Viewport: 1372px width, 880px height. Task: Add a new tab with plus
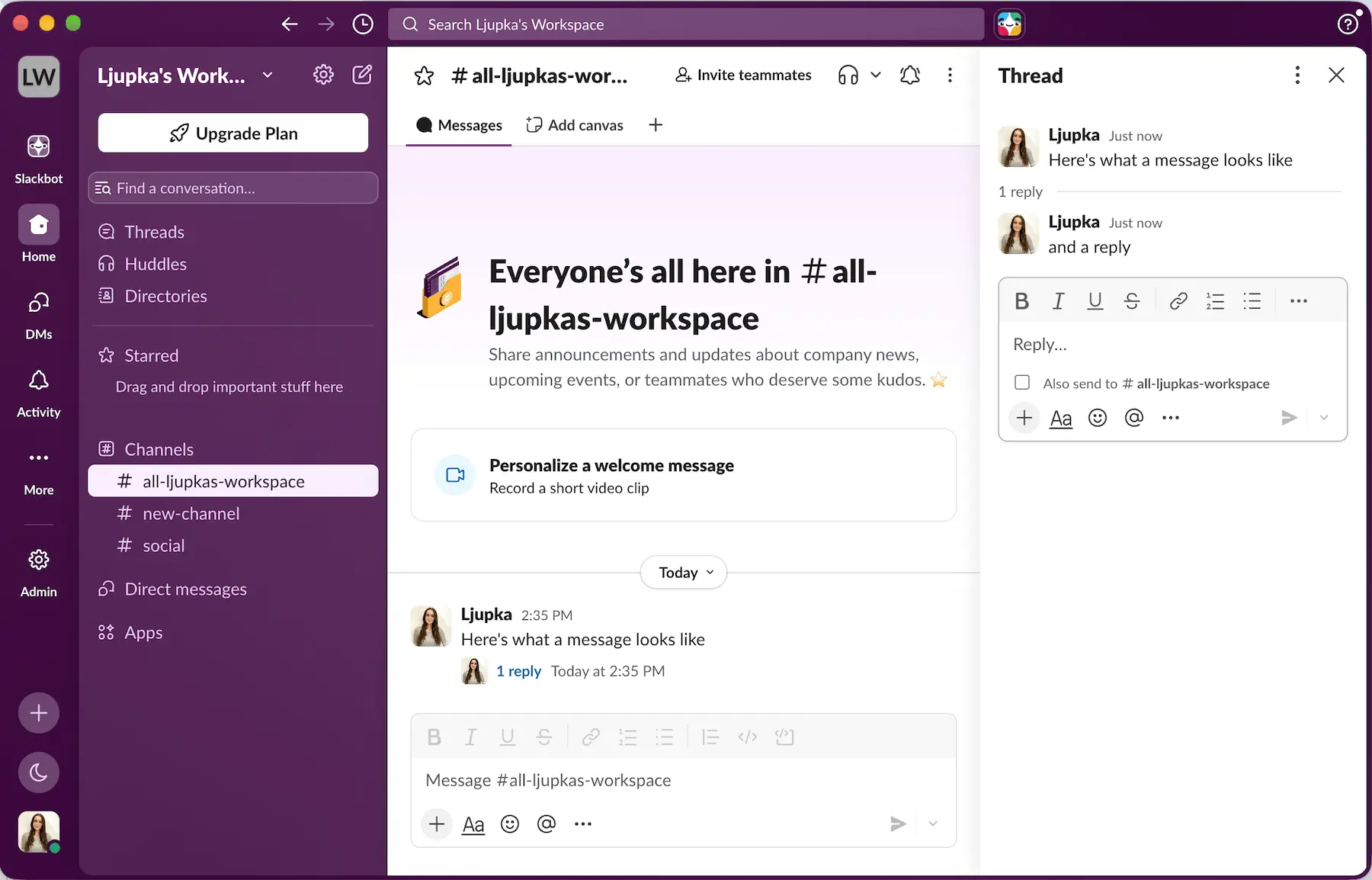tap(656, 125)
